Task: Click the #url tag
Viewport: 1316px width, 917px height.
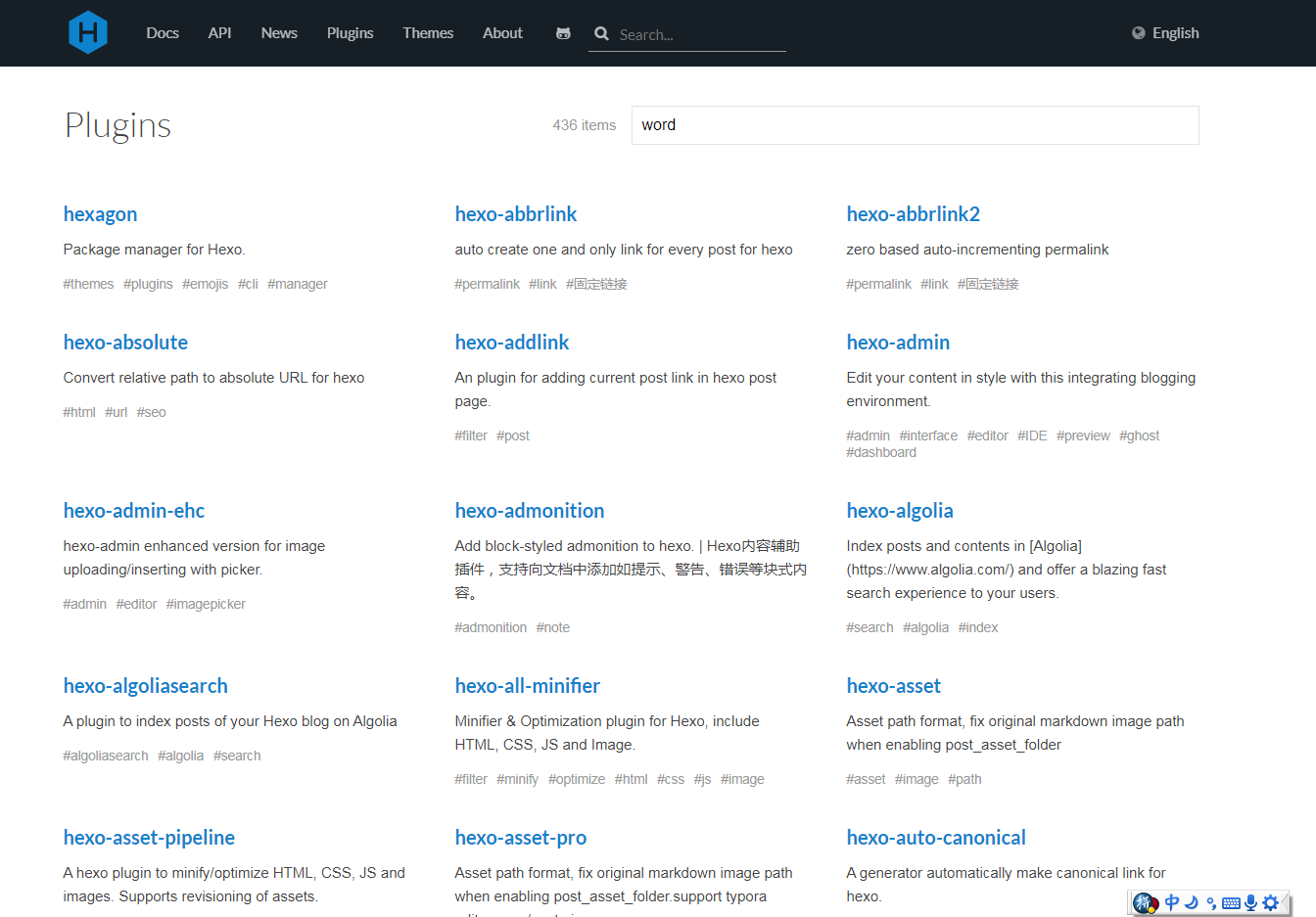Action: point(117,412)
